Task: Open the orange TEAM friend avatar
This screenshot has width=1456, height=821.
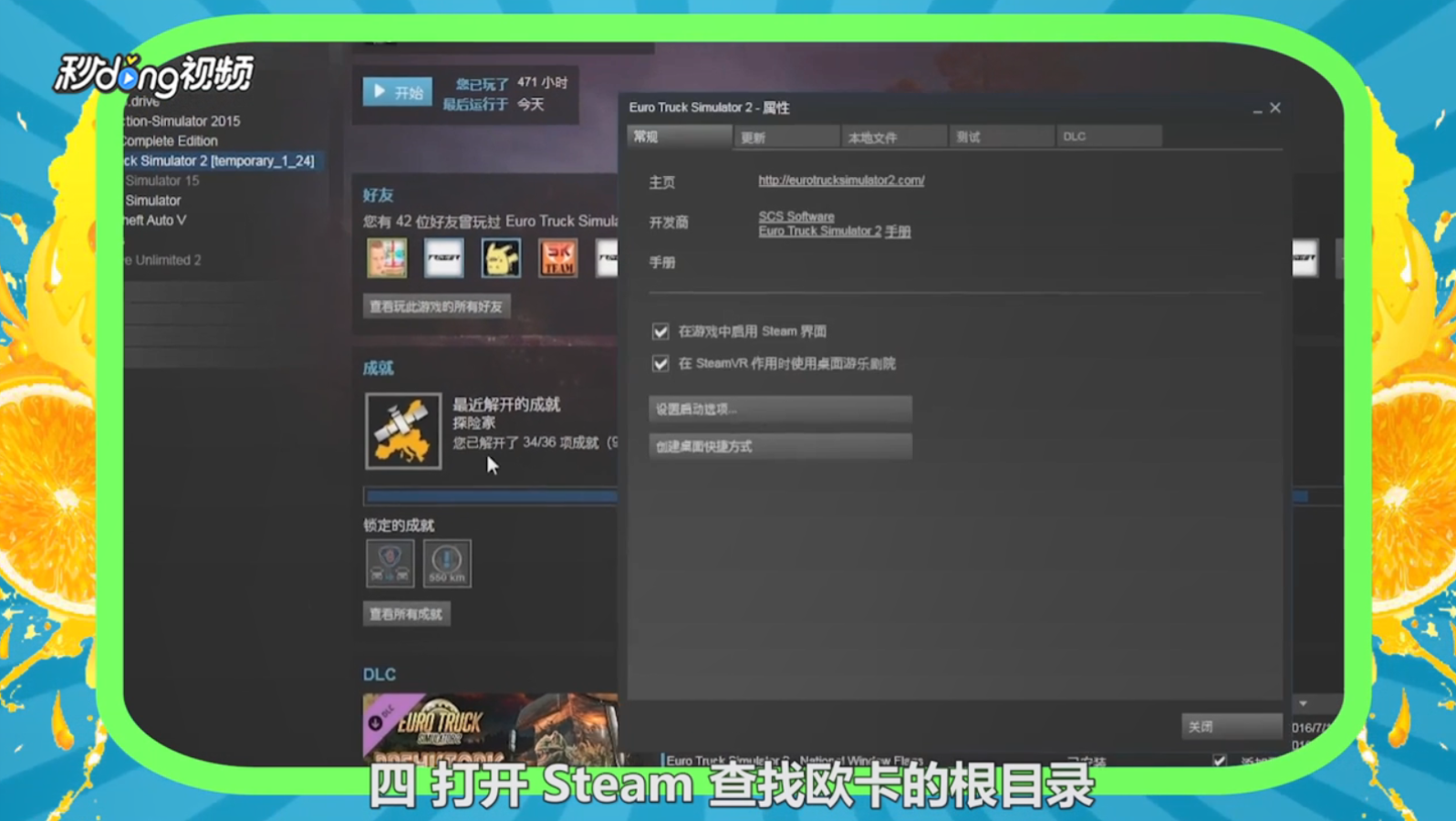Action: [x=558, y=258]
